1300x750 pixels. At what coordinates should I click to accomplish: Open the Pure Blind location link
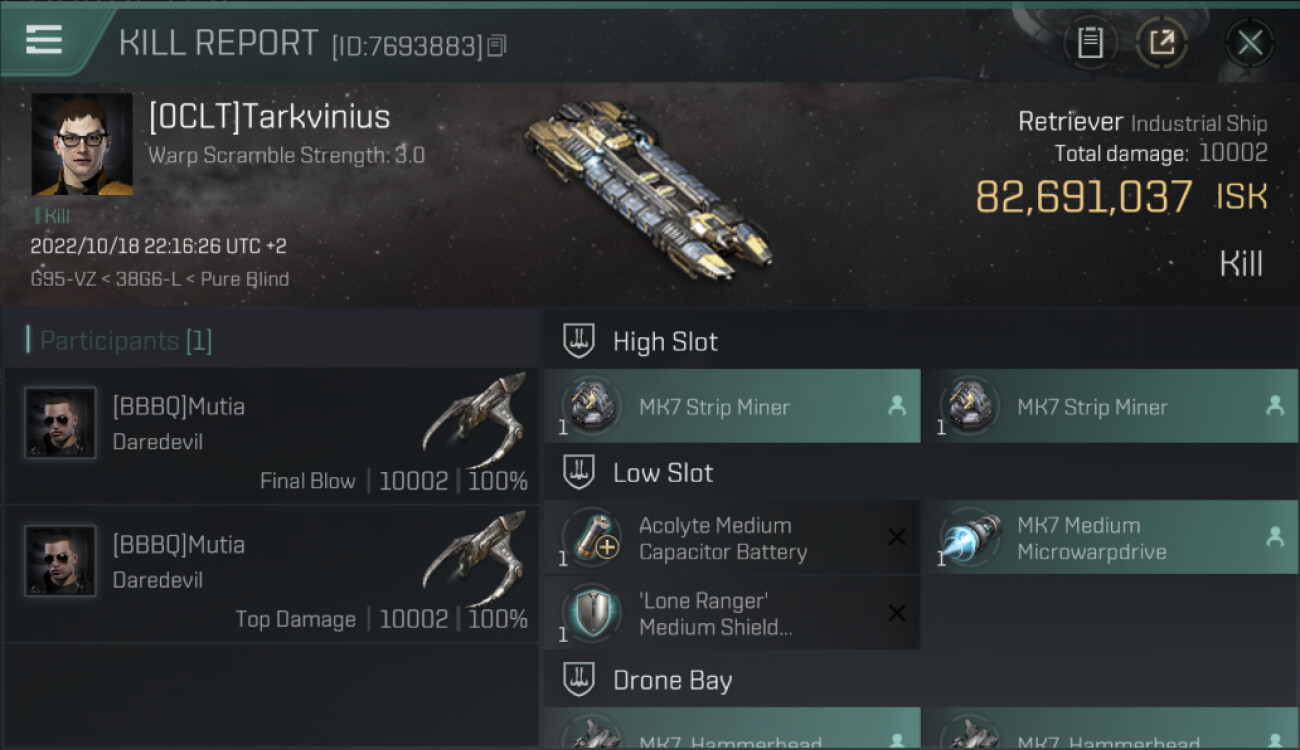tap(245, 279)
